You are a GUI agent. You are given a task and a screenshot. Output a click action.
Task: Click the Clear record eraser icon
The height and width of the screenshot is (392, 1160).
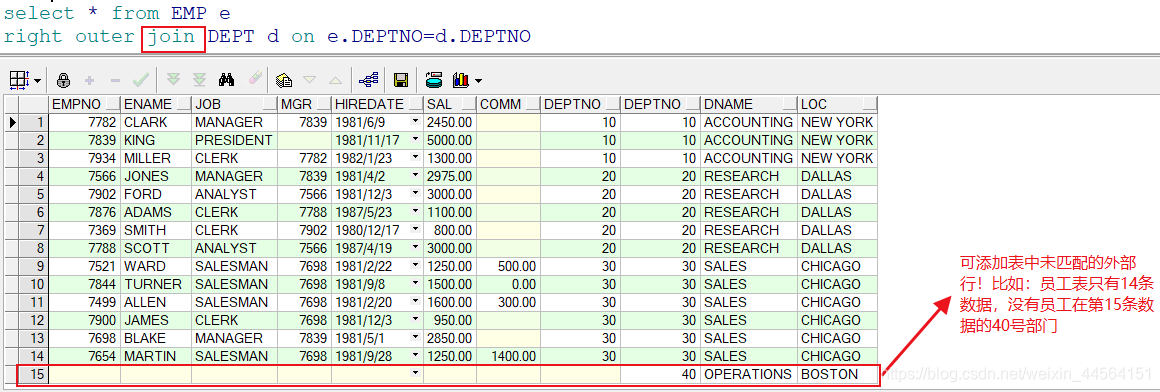point(254,79)
